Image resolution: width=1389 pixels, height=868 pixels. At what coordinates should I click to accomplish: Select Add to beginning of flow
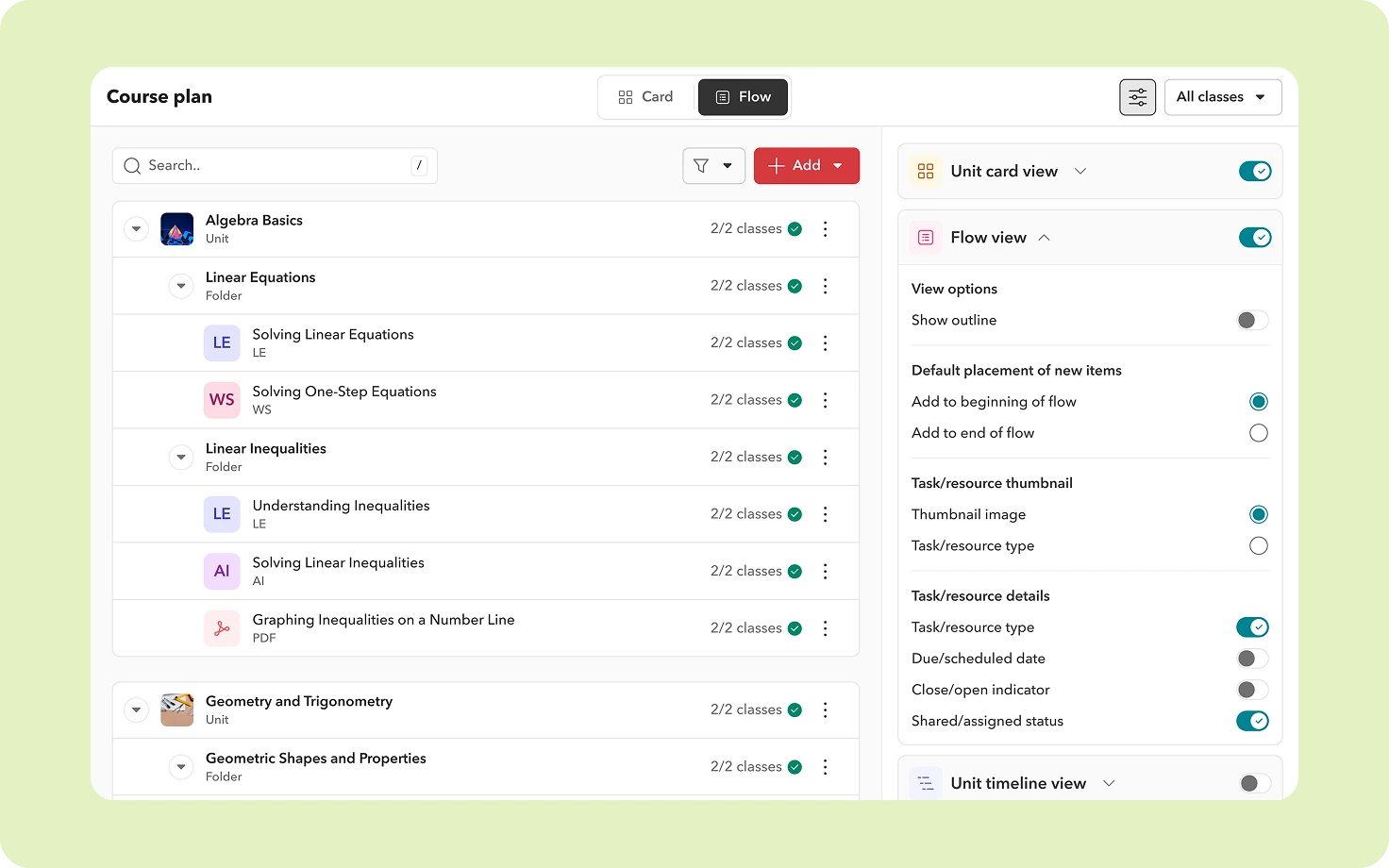point(1259,402)
